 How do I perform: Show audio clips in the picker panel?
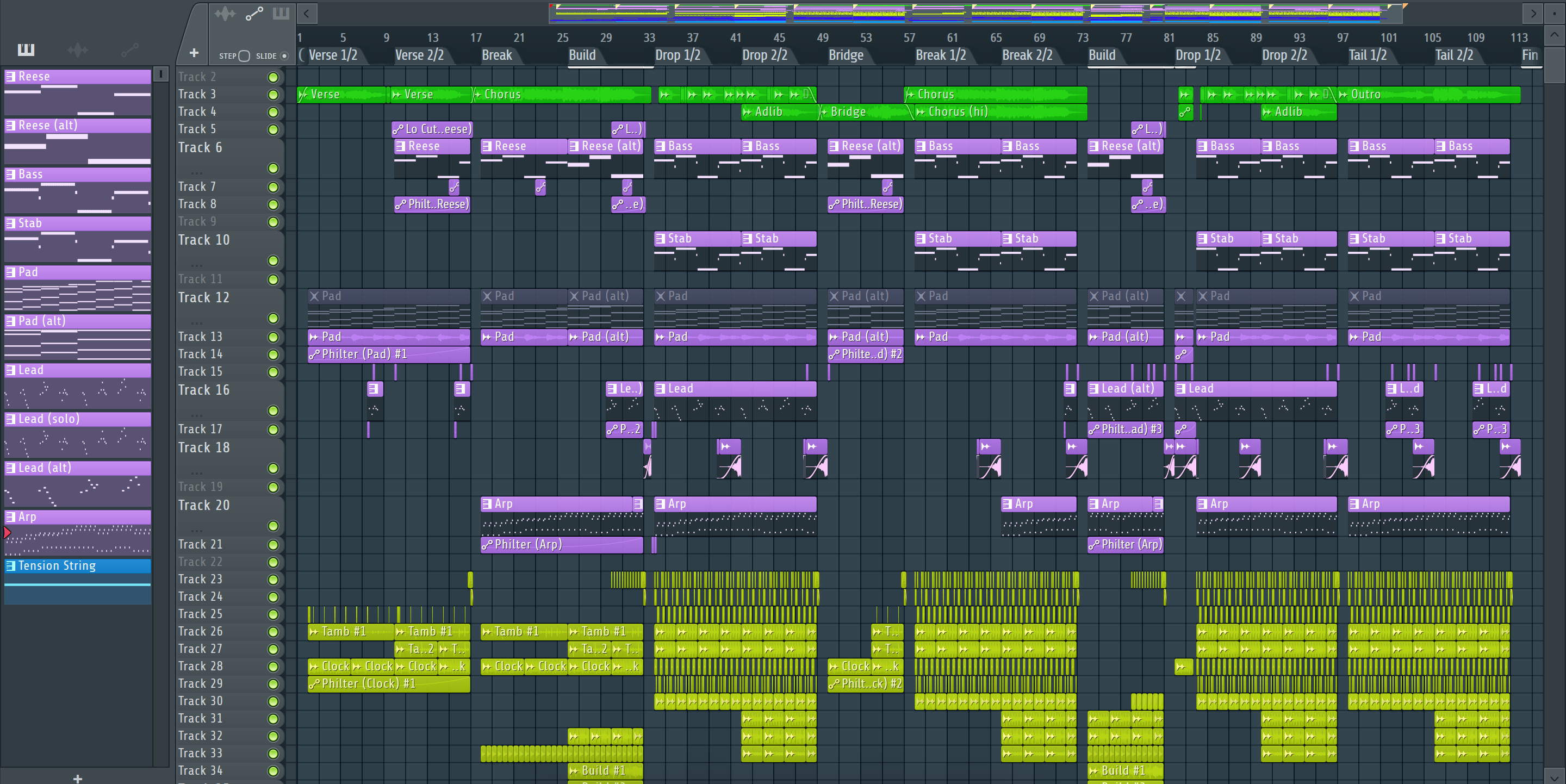tap(78, 50)
